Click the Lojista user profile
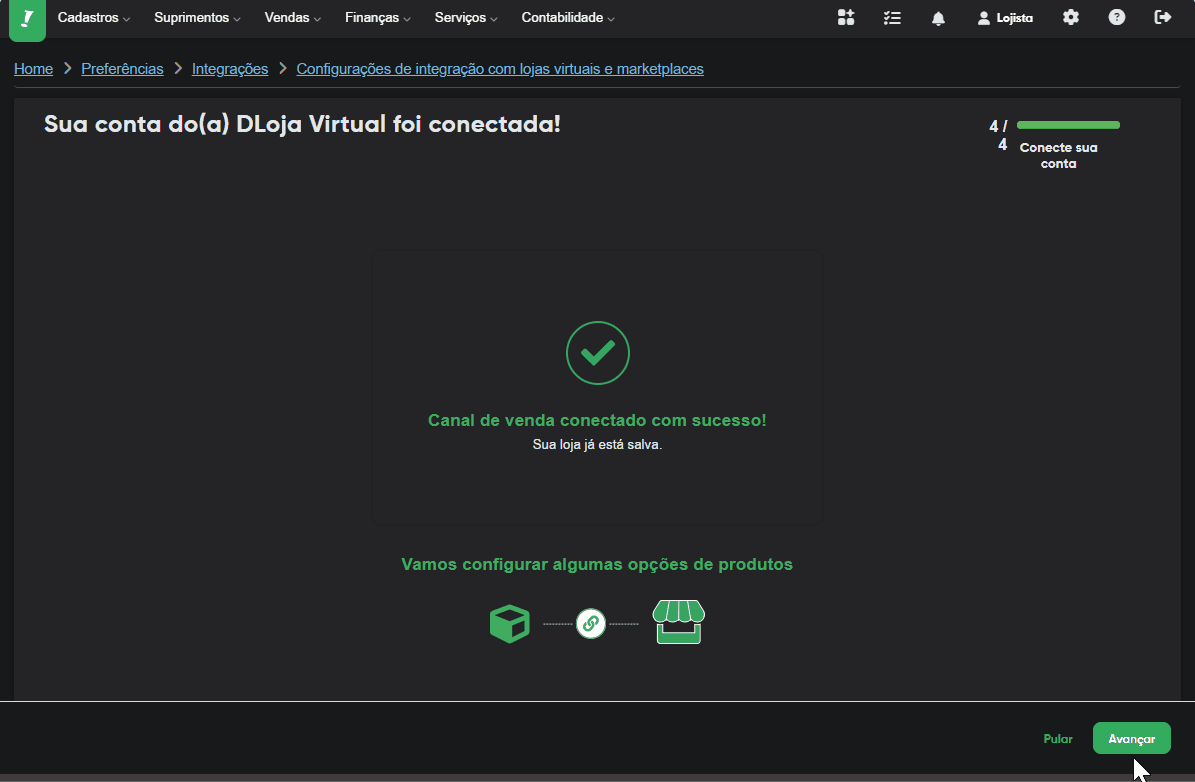Image resolution: width=1195 pixels, height=782 pixels. pyautogui.click(x=1005, y=18)
